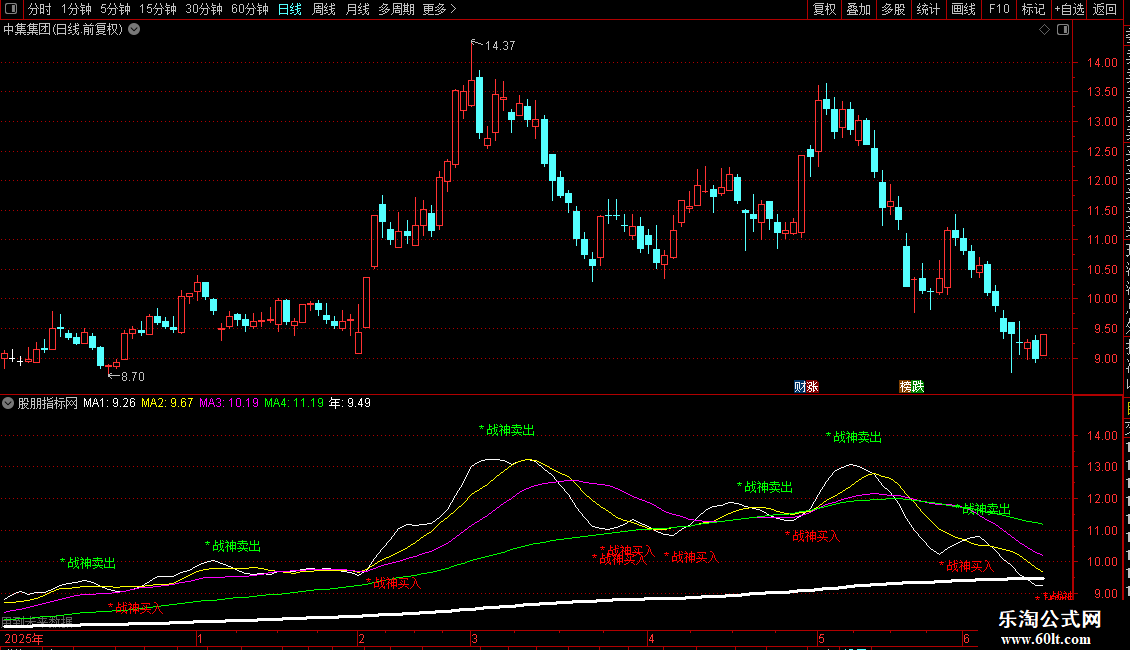Click the MA1: 9.26 indicator value

[110, 403]
